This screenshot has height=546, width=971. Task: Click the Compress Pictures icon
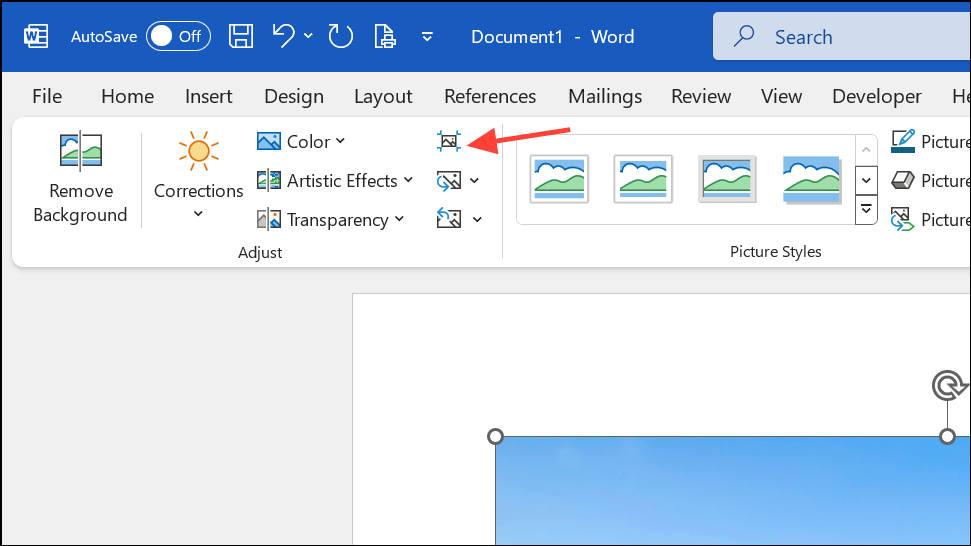click(x=449, y=141)
